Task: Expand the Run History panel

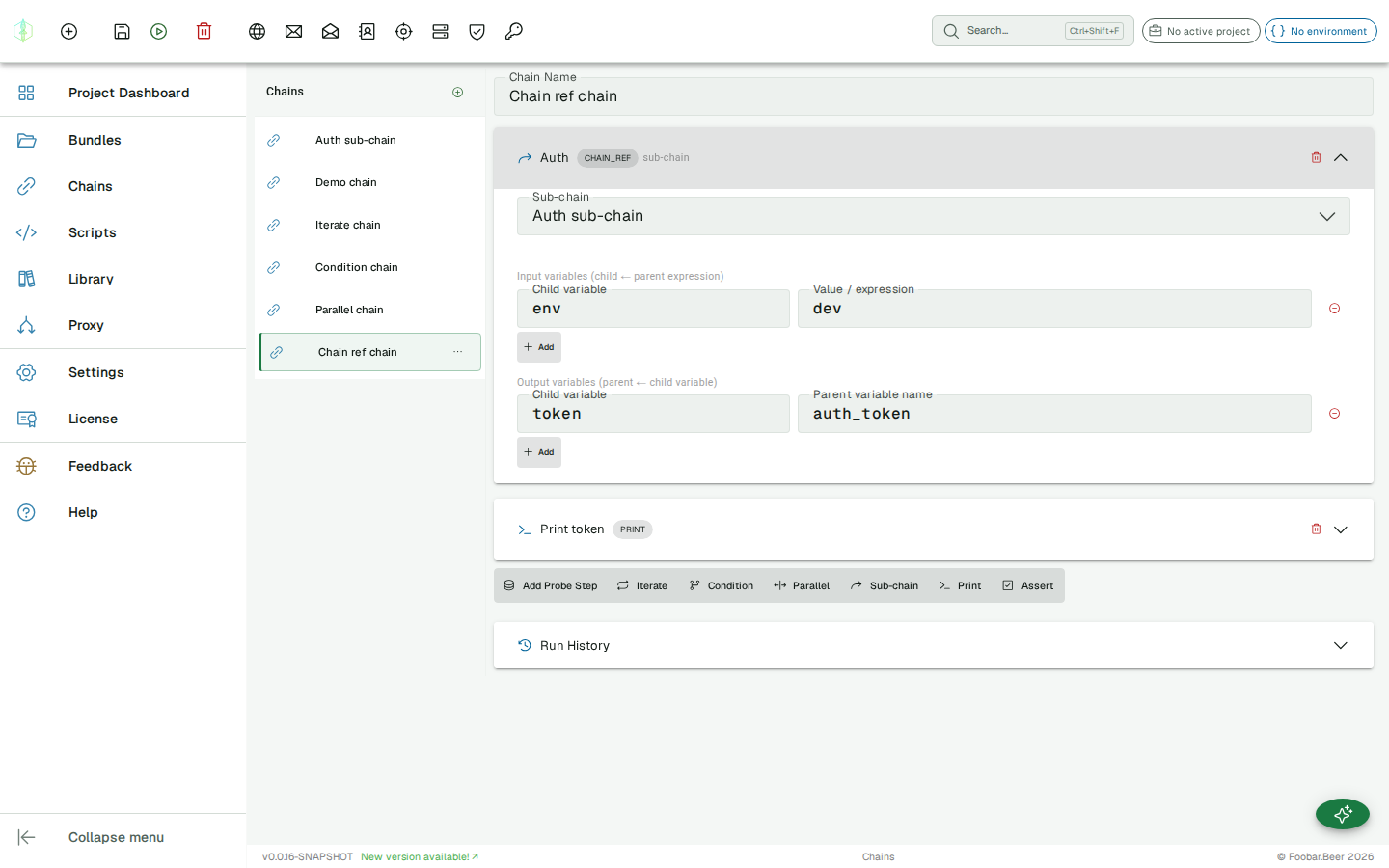Action: pos(1341,645)
